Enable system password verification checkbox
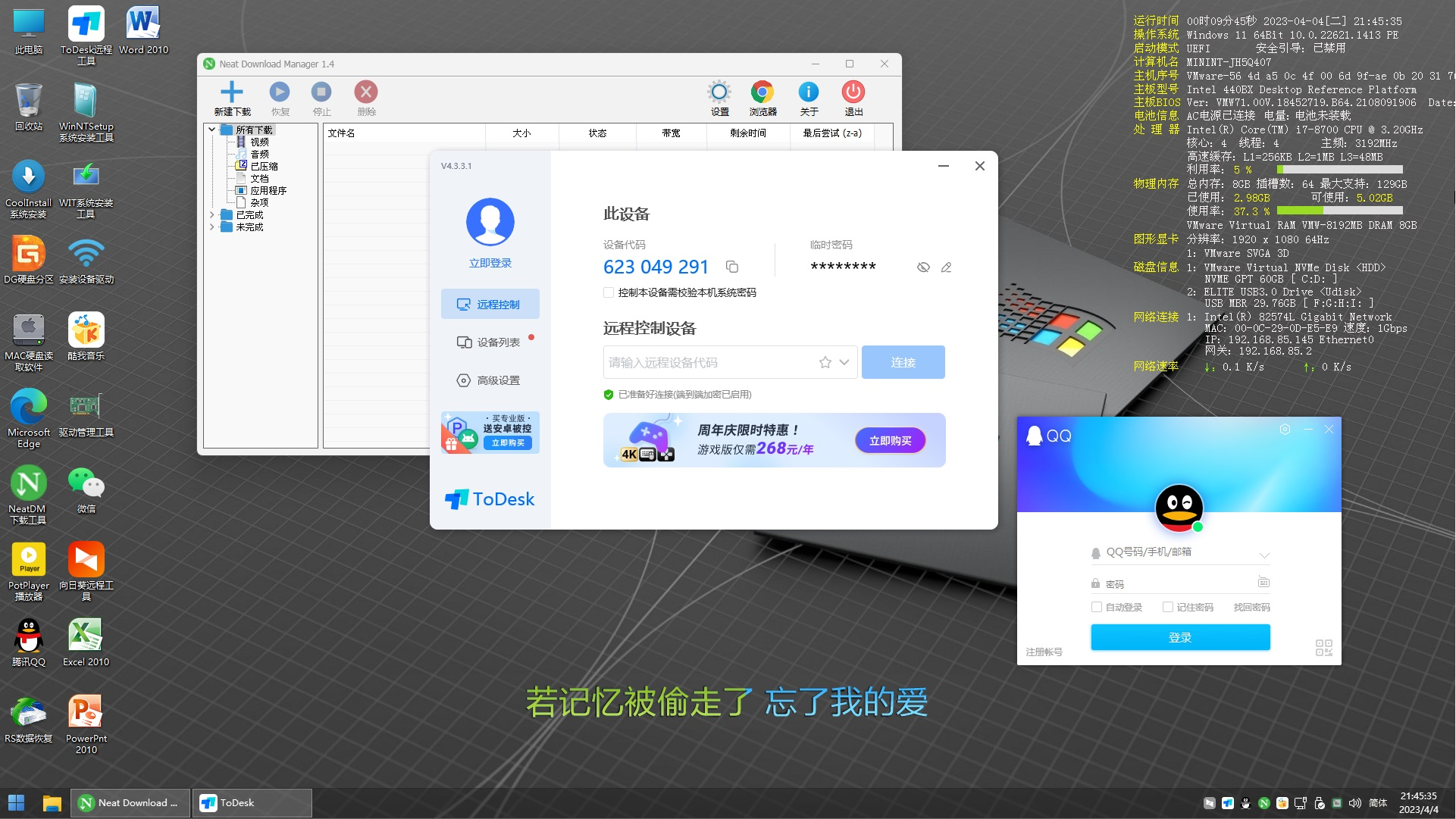1456x819 pixels. coord(609,292)
